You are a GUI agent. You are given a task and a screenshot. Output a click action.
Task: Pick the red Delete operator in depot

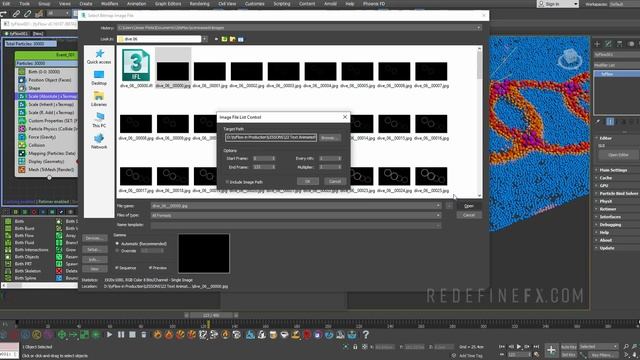[x=59, y=271]
